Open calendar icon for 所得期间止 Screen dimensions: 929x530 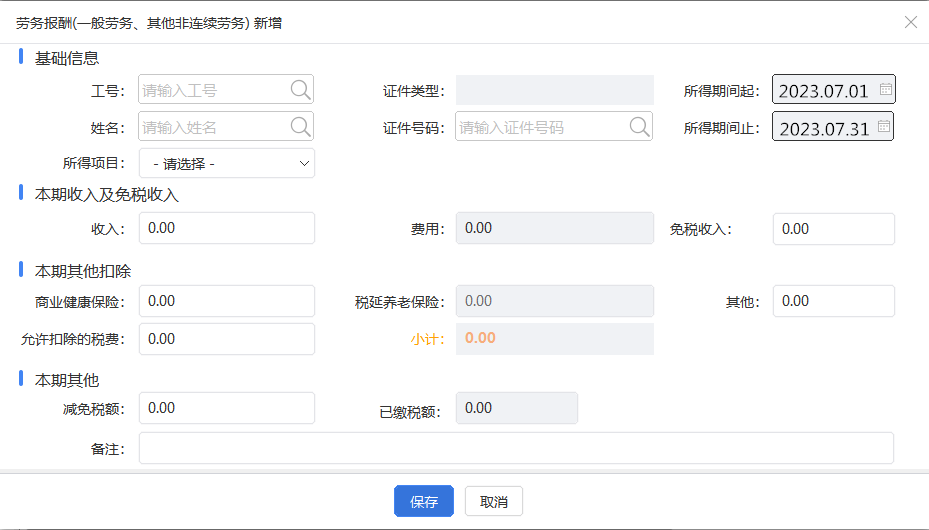pos(883,126)
